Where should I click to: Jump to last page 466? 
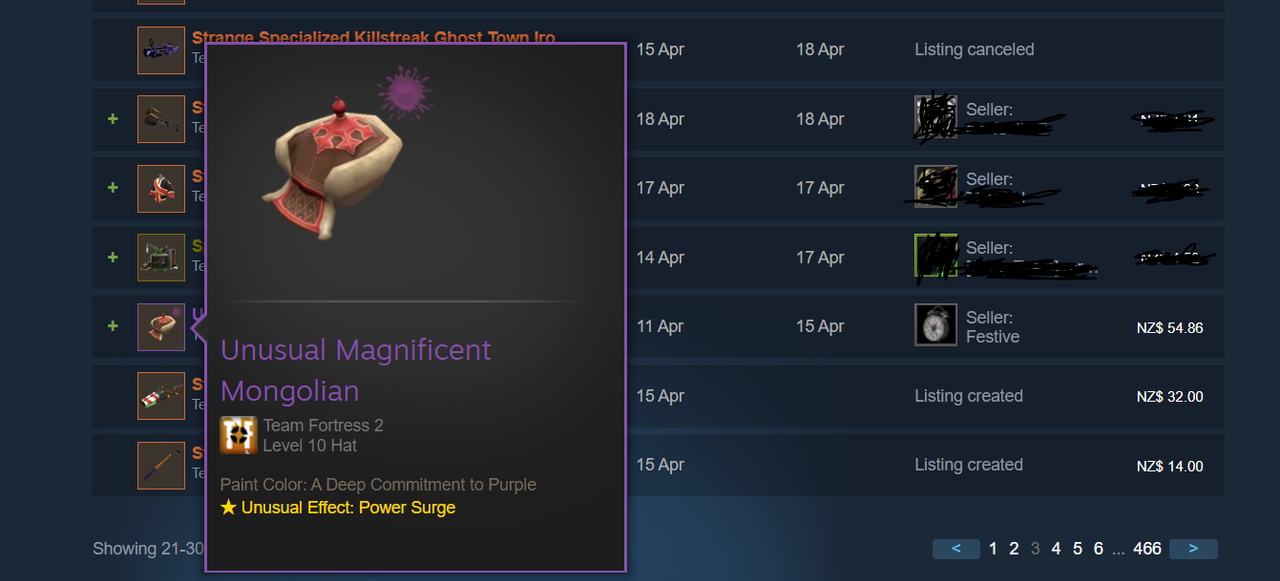point(1147,548)
